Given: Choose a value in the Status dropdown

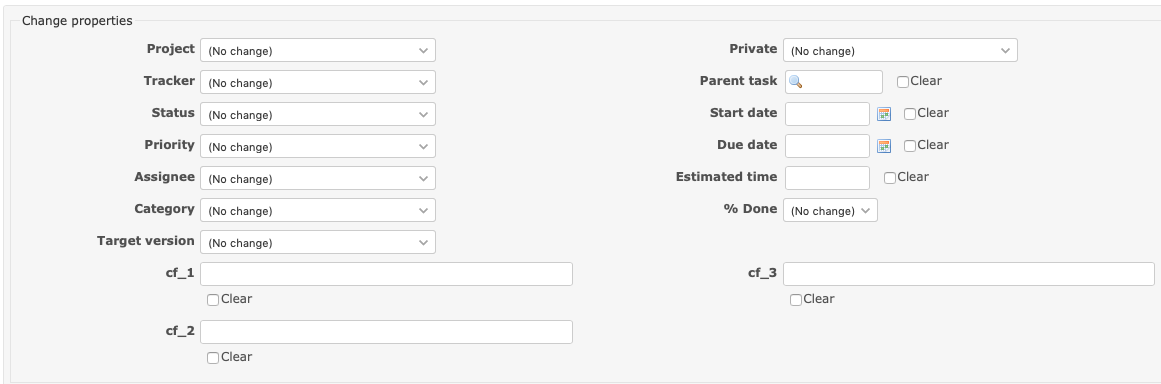Looking at the screenshot, I should pos(318,114).
